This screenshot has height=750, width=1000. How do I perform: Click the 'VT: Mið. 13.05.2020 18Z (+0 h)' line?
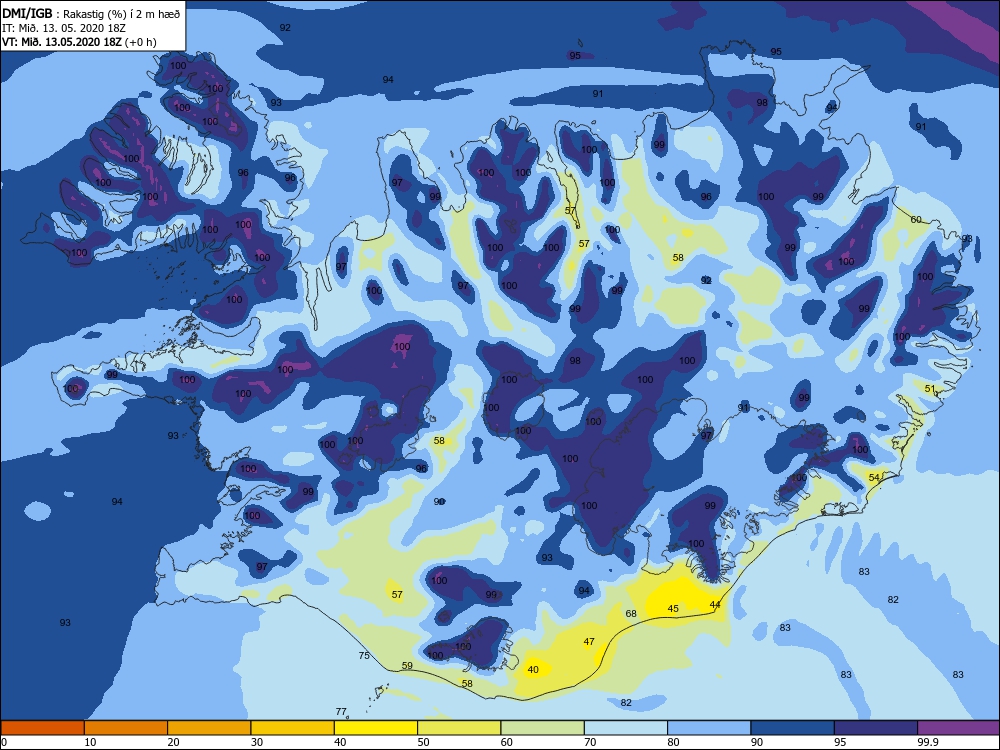tap(79, 42)
